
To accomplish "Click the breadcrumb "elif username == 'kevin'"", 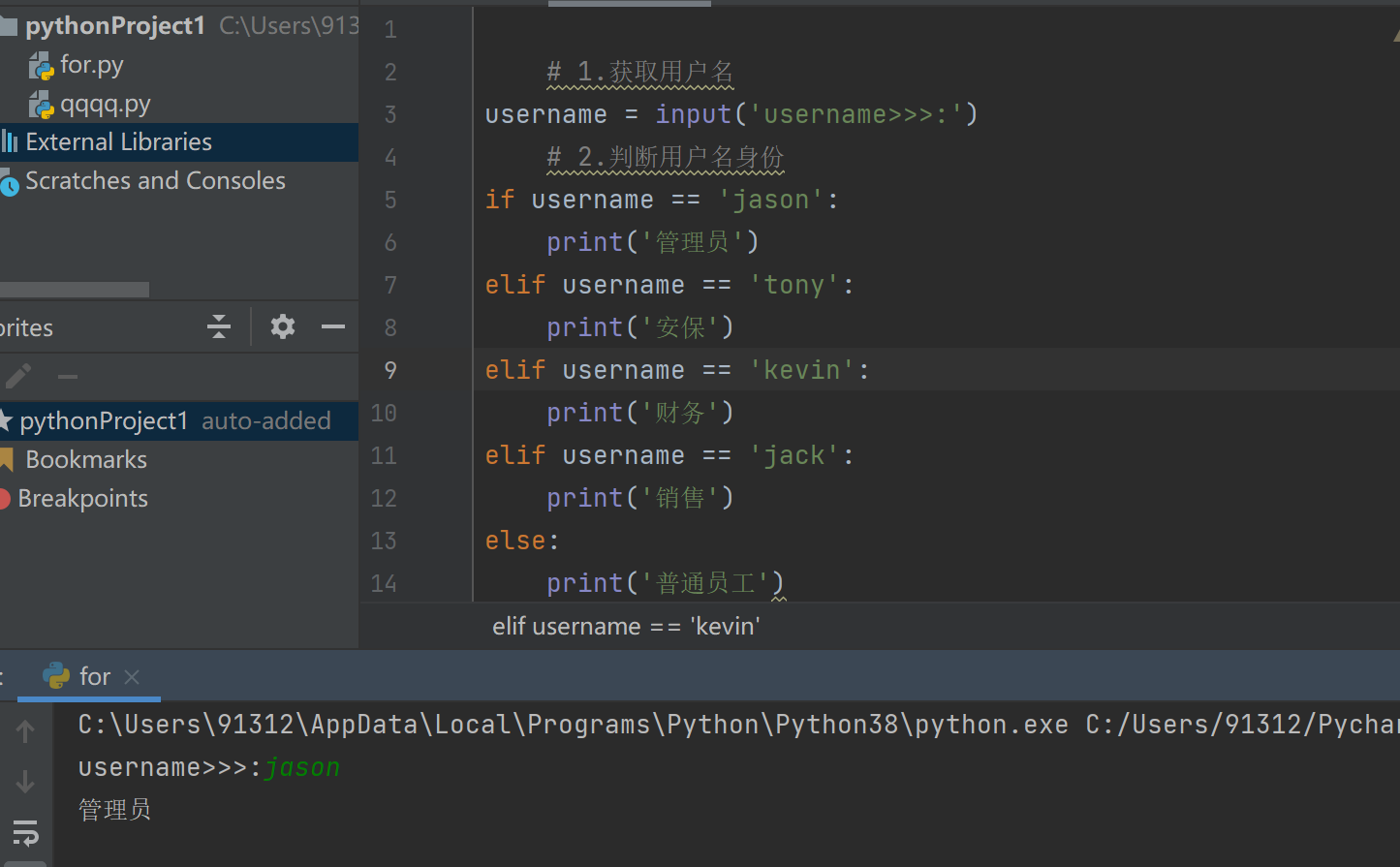I will point(626,627).
